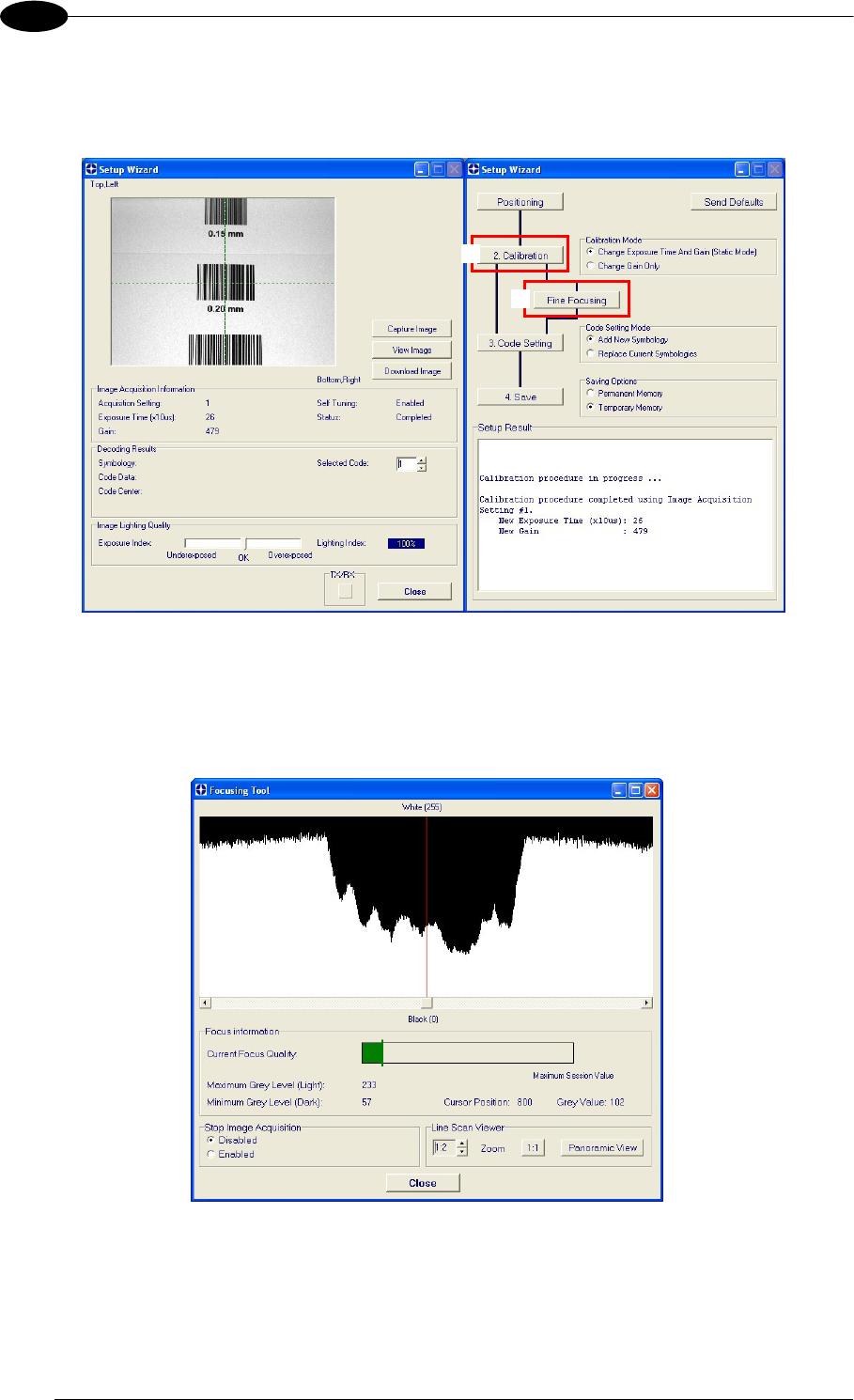
Task: Click the 1:1 zoom button
Action: tap(533, 1147)
